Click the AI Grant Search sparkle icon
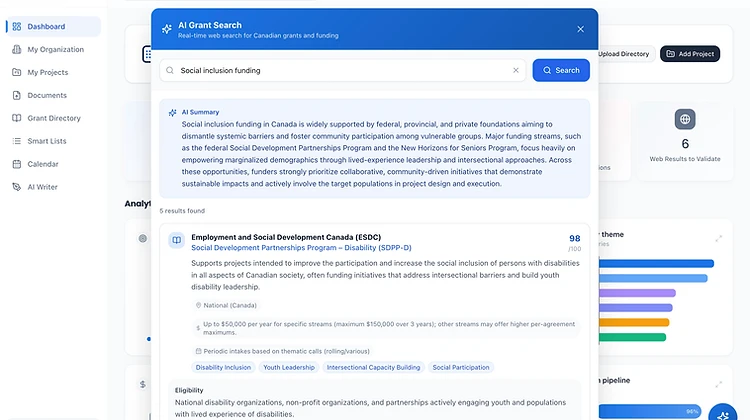750x420 pixels. (x=166, y=29)
